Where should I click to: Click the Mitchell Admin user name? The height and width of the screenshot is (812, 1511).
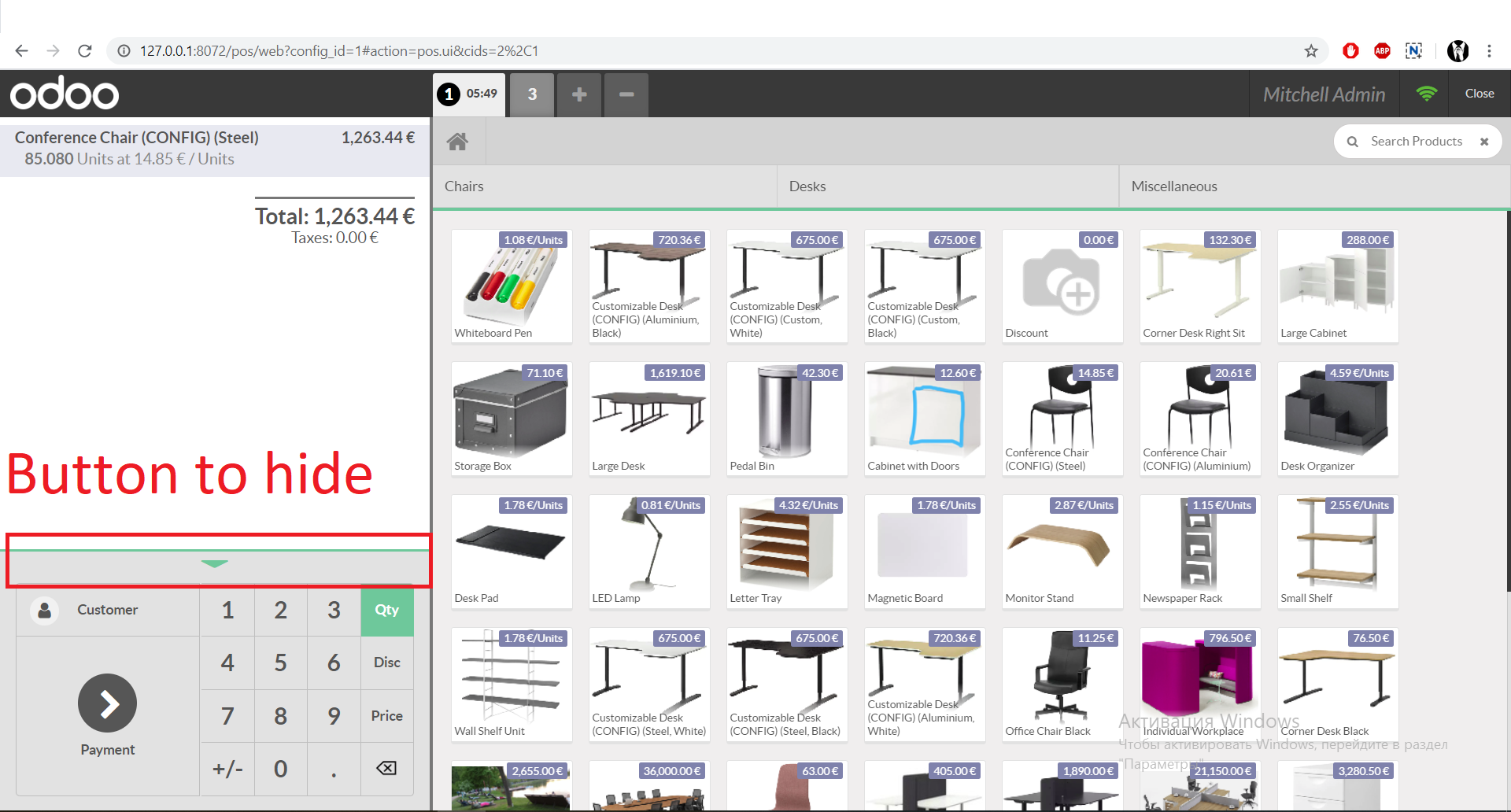[1324, 94]
